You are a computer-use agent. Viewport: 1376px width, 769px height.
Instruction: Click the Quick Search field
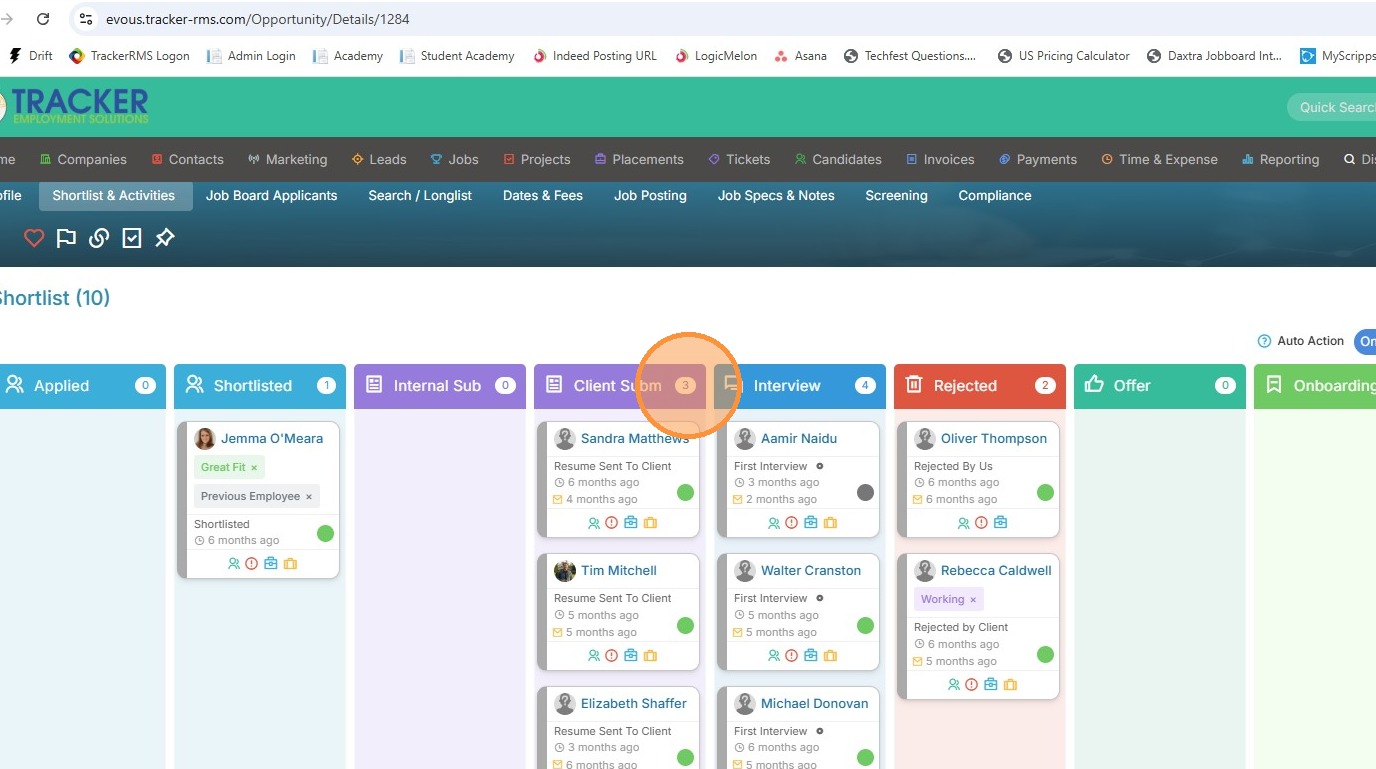1332,107
